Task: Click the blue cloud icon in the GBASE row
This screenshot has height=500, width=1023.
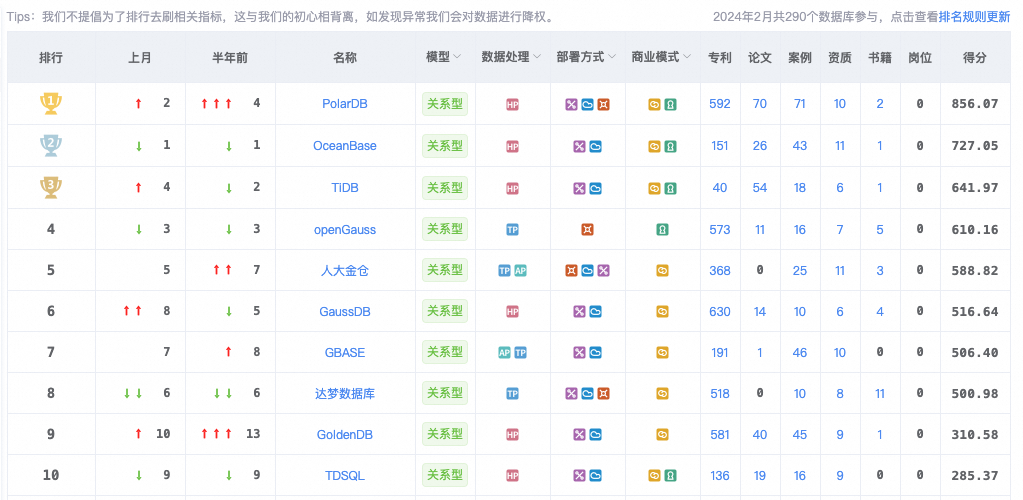Action: pos(596,353)
